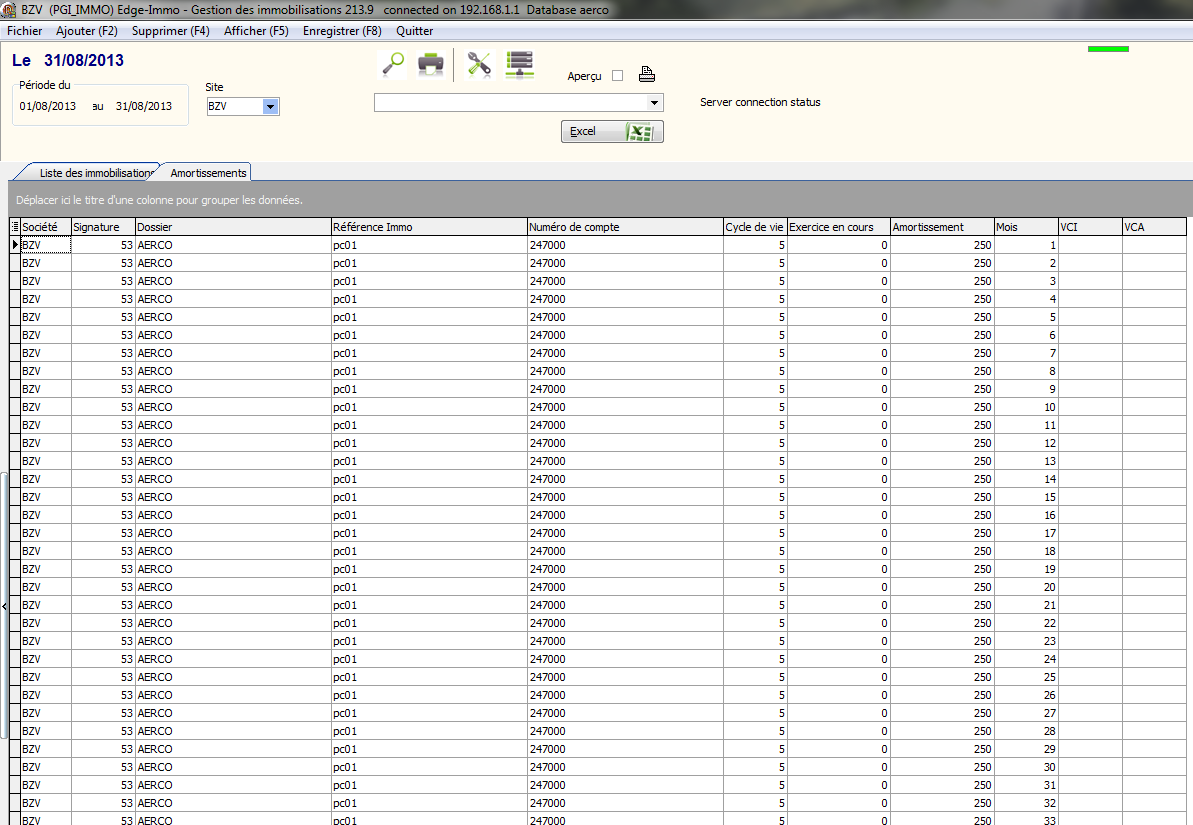Click the grid column chooser icon

click(14, 227)
